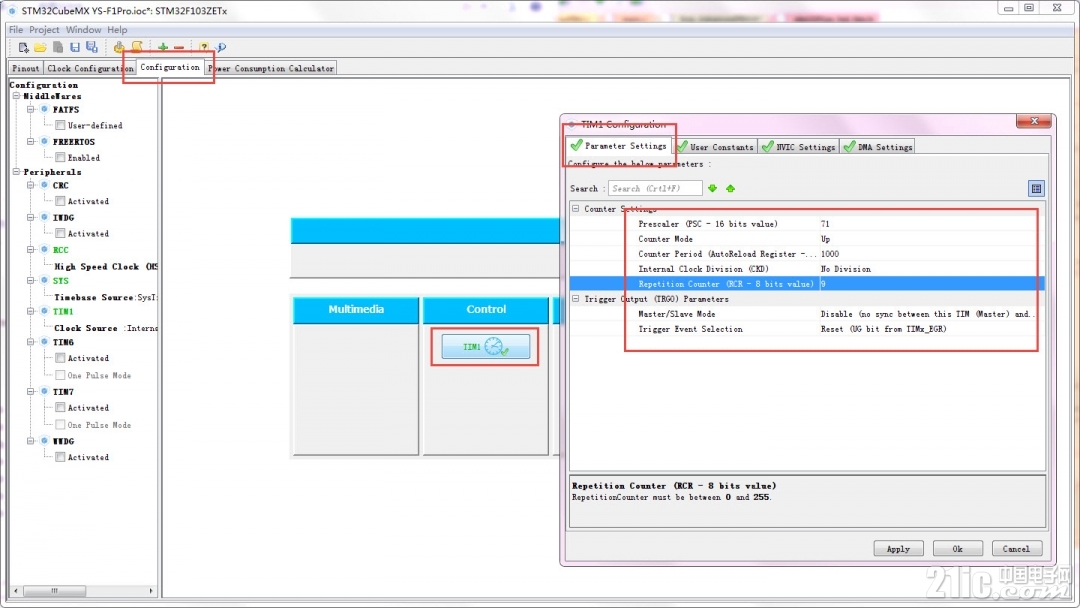The height and width of the screenshot is (608, 1080).
Task: Click the search update toolbar icon
Action: 221,48
